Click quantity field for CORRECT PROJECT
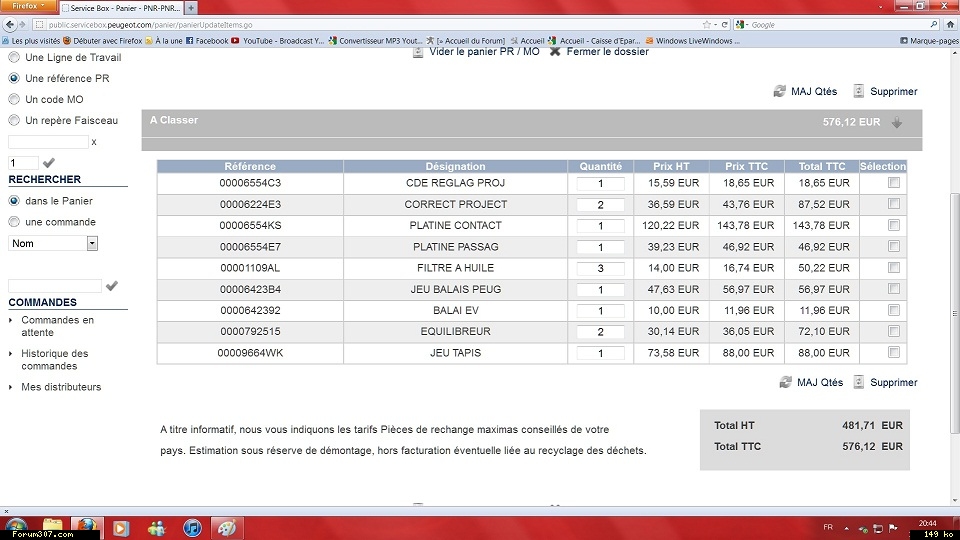 (x=601, y=204)
